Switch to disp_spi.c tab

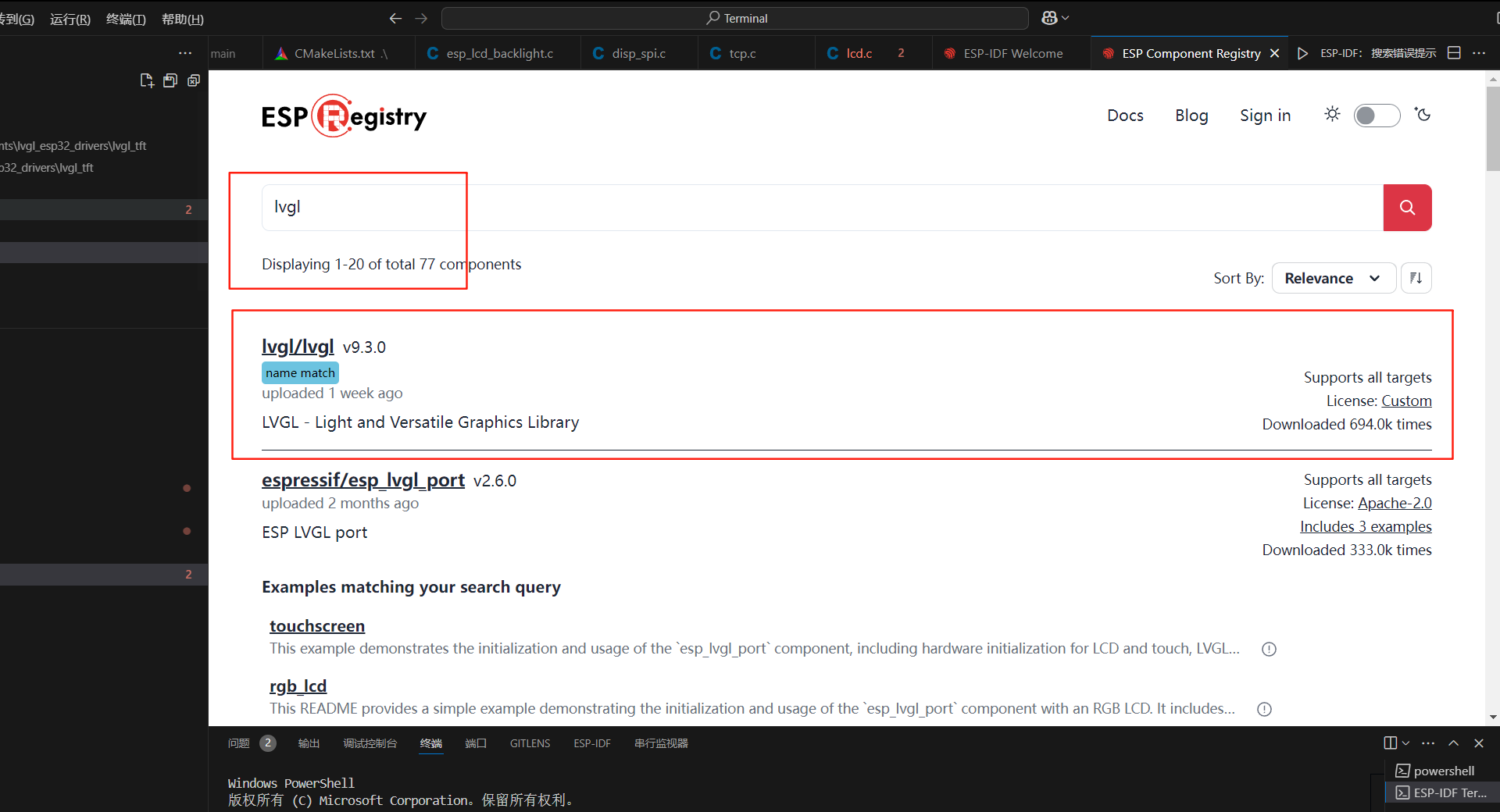[638, 53]
